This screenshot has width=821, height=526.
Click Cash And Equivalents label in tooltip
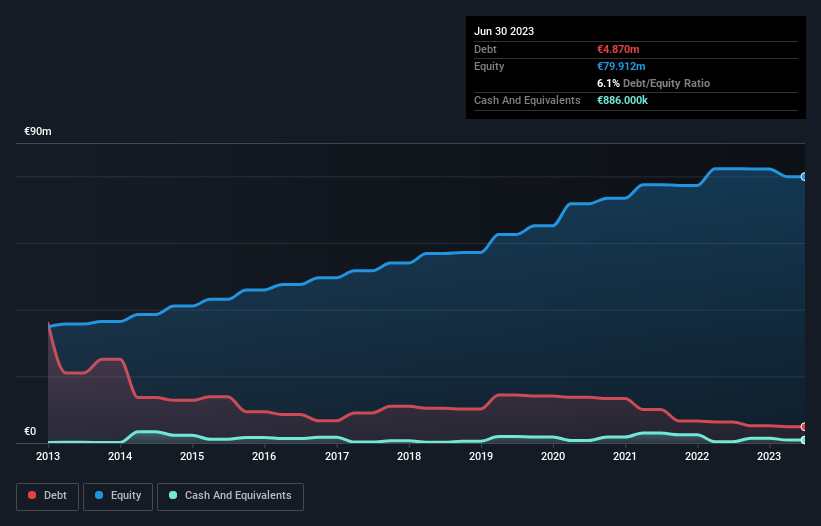click(527, 100)
